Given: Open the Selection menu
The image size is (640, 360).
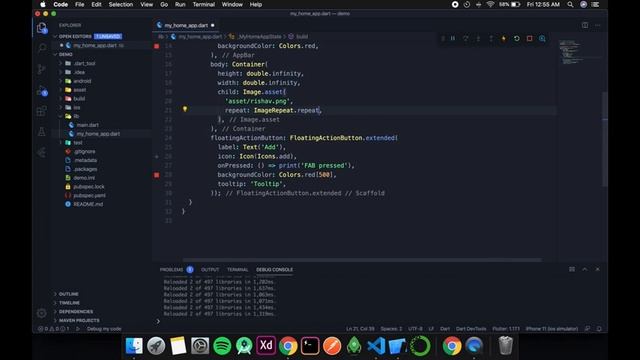Looking at the screenshot, I should pos(120,4).
